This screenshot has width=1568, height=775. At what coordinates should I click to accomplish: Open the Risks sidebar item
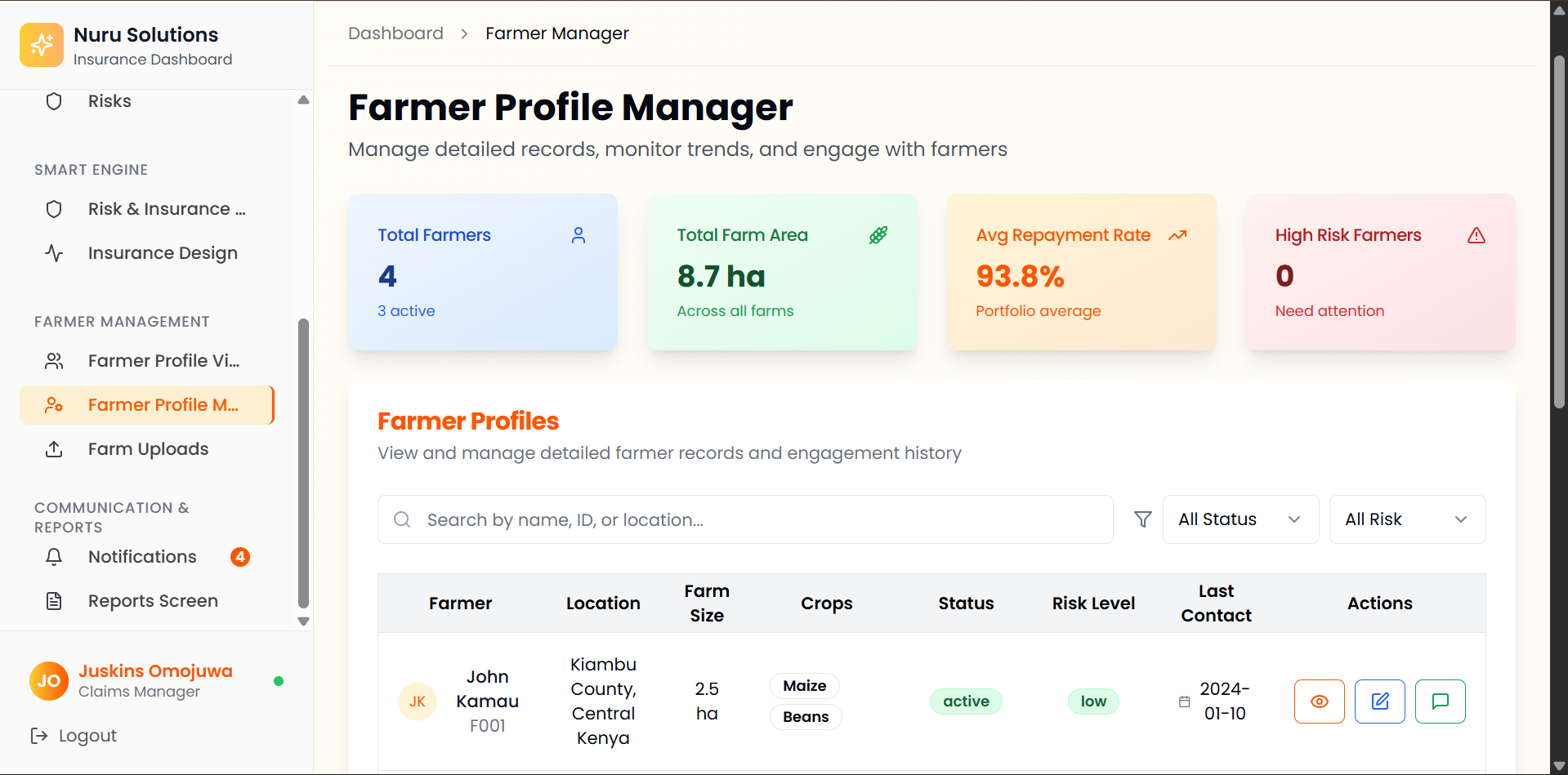147,101
